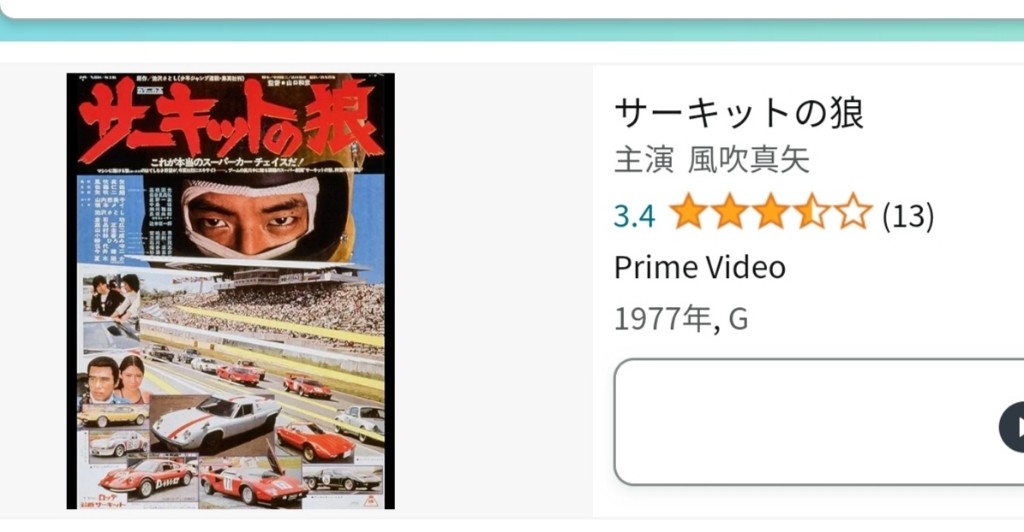This screenshot has height=532, width=1024.
Task: Click the white Lotus car on poster
Action: (x=214, y=420)
